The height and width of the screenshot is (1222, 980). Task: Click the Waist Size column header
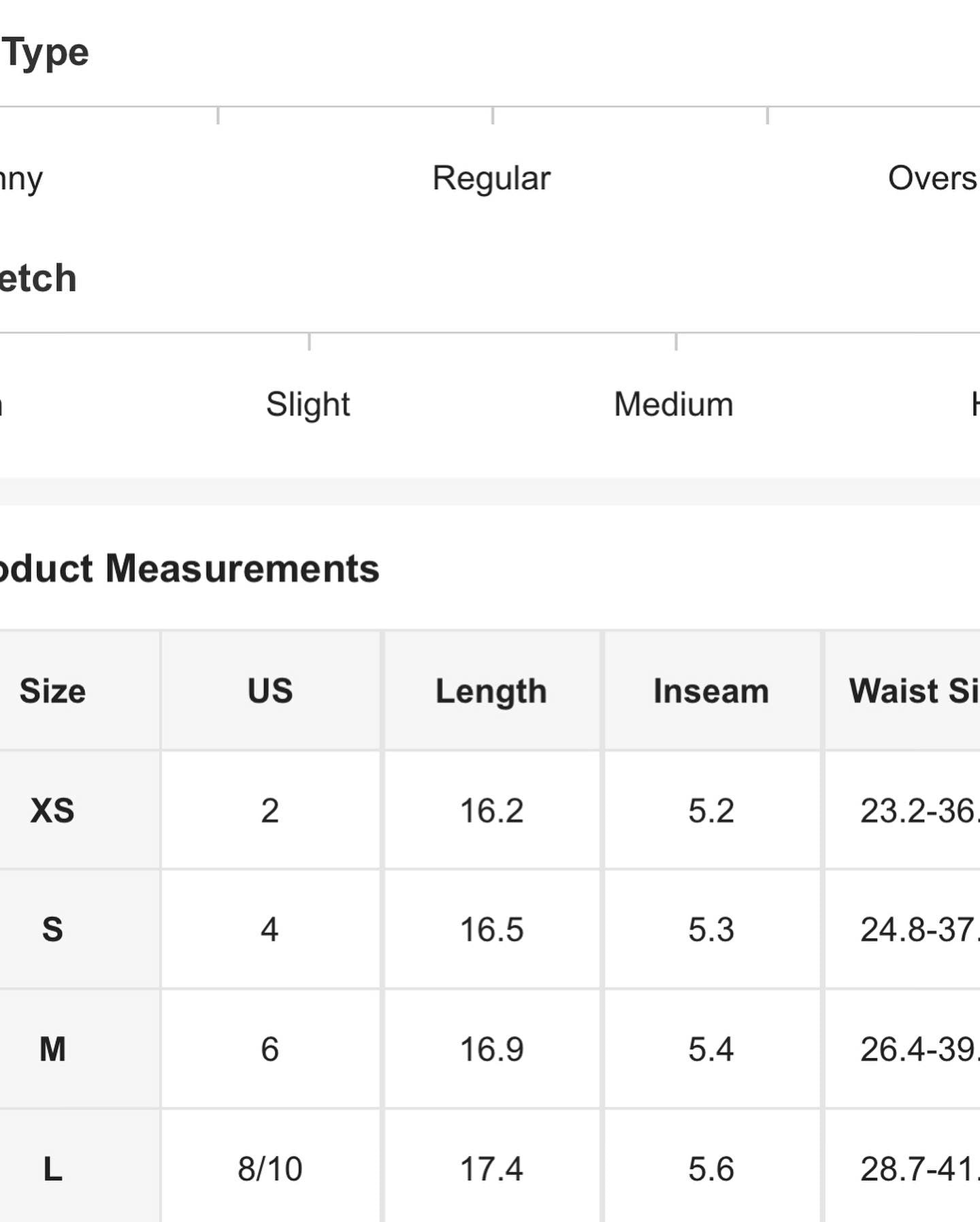coord(913,692)
